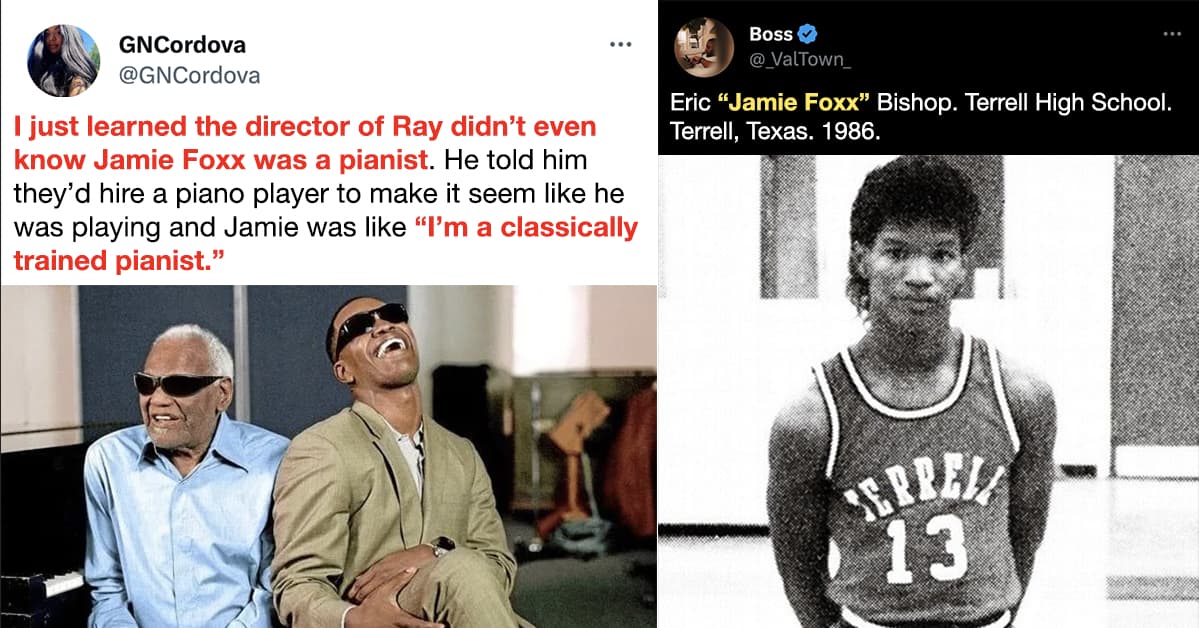Click the Boss account profile picture
The image size is (1199, 628).
(704, 47)
